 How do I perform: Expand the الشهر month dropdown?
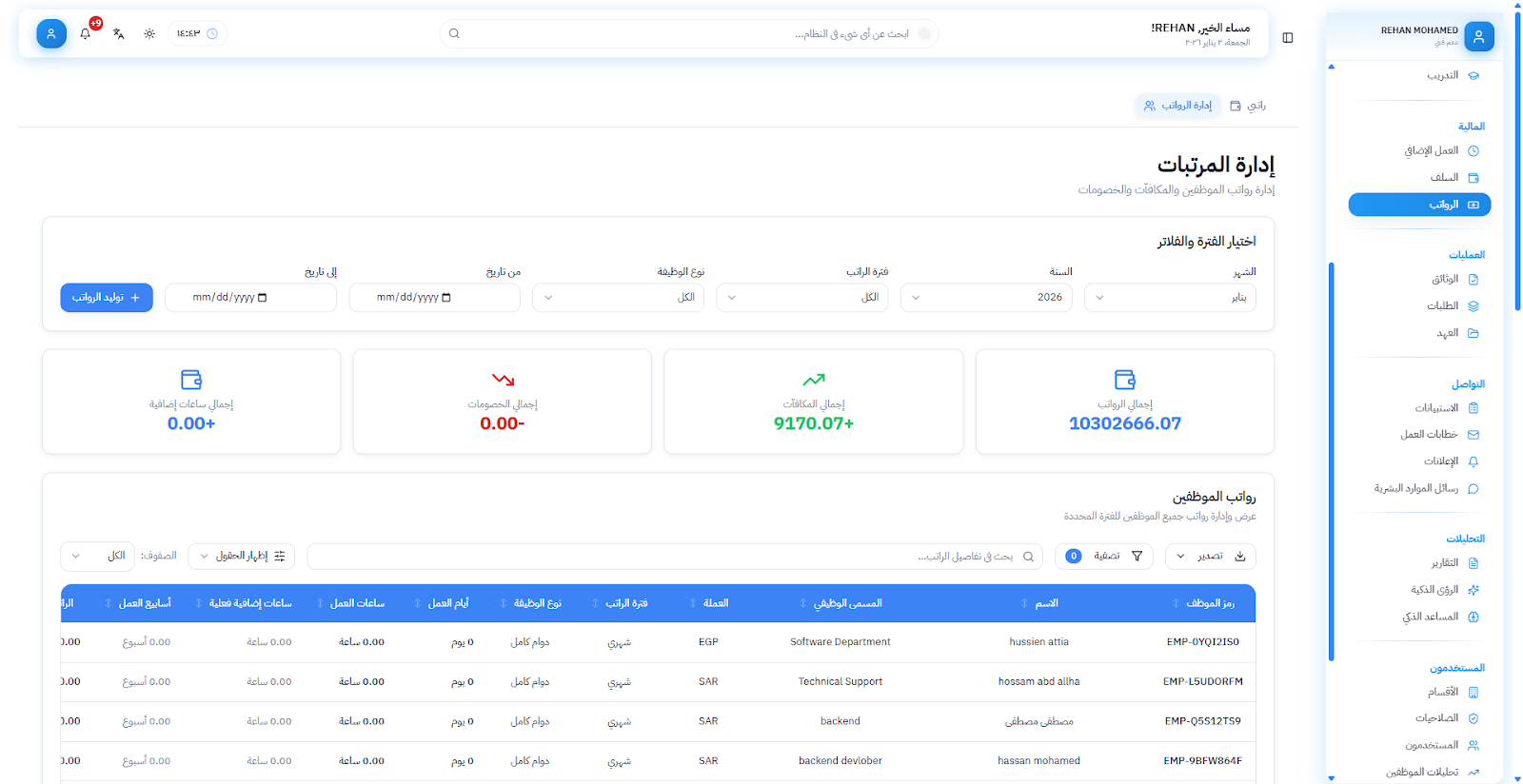coord(1170,298)
